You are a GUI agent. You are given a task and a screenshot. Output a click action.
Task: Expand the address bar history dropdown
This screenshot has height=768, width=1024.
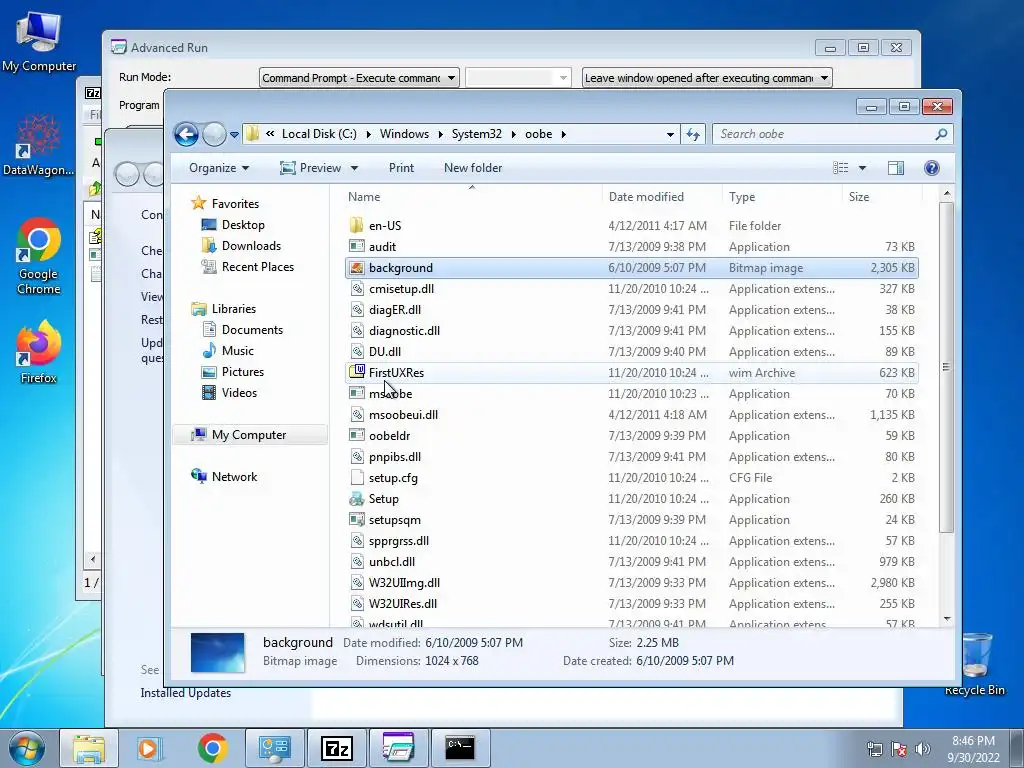[670, 135]
